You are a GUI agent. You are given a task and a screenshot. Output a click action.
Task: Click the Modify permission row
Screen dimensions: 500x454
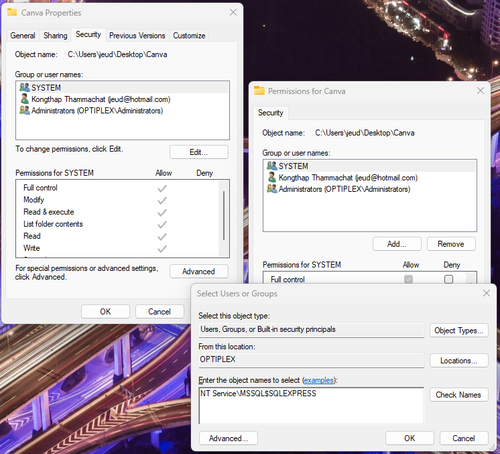[117, 200]
